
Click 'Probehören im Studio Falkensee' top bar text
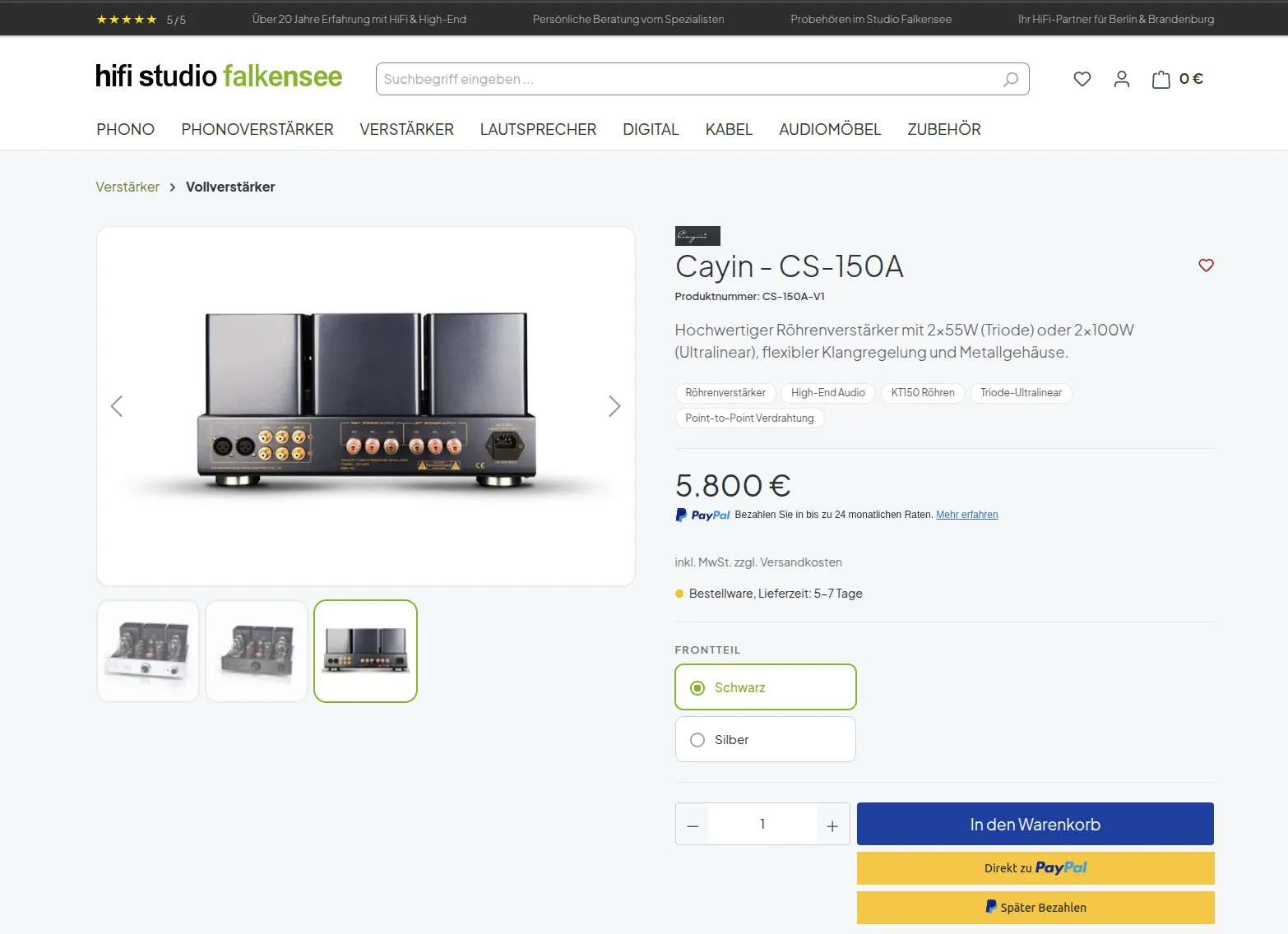tap(871, 19)
